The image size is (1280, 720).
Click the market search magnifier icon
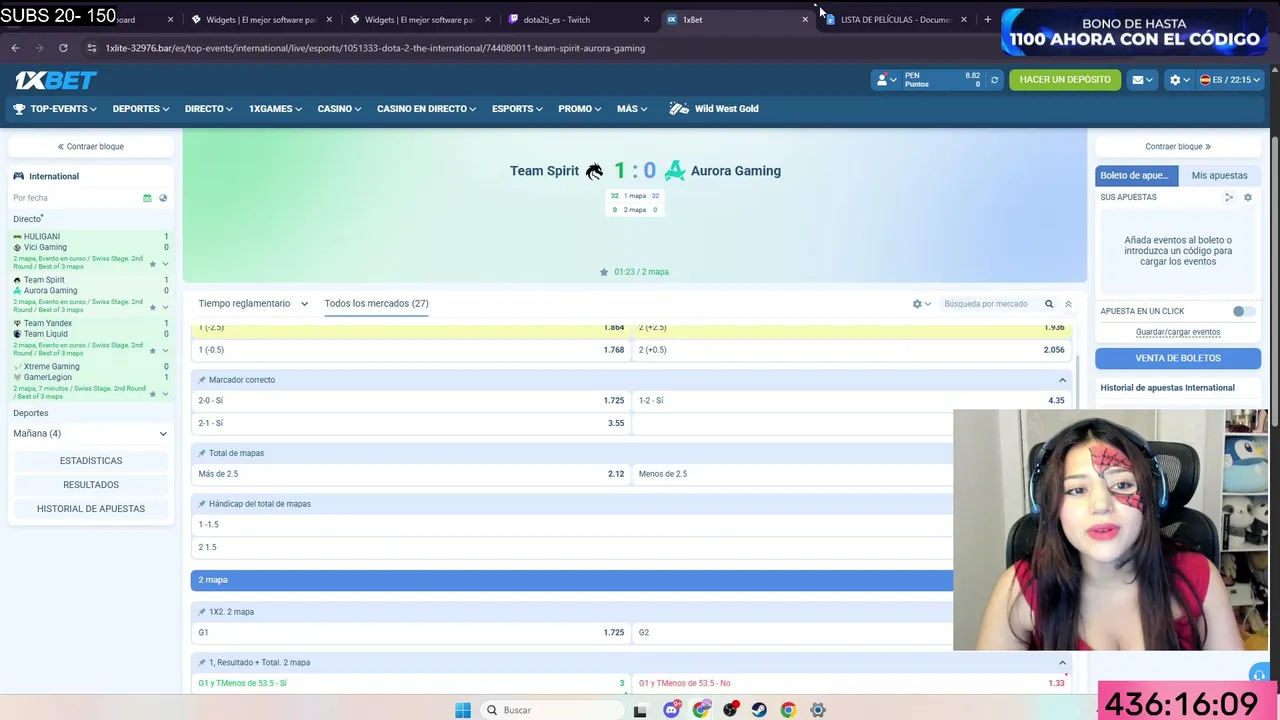tap(1049, 304)
